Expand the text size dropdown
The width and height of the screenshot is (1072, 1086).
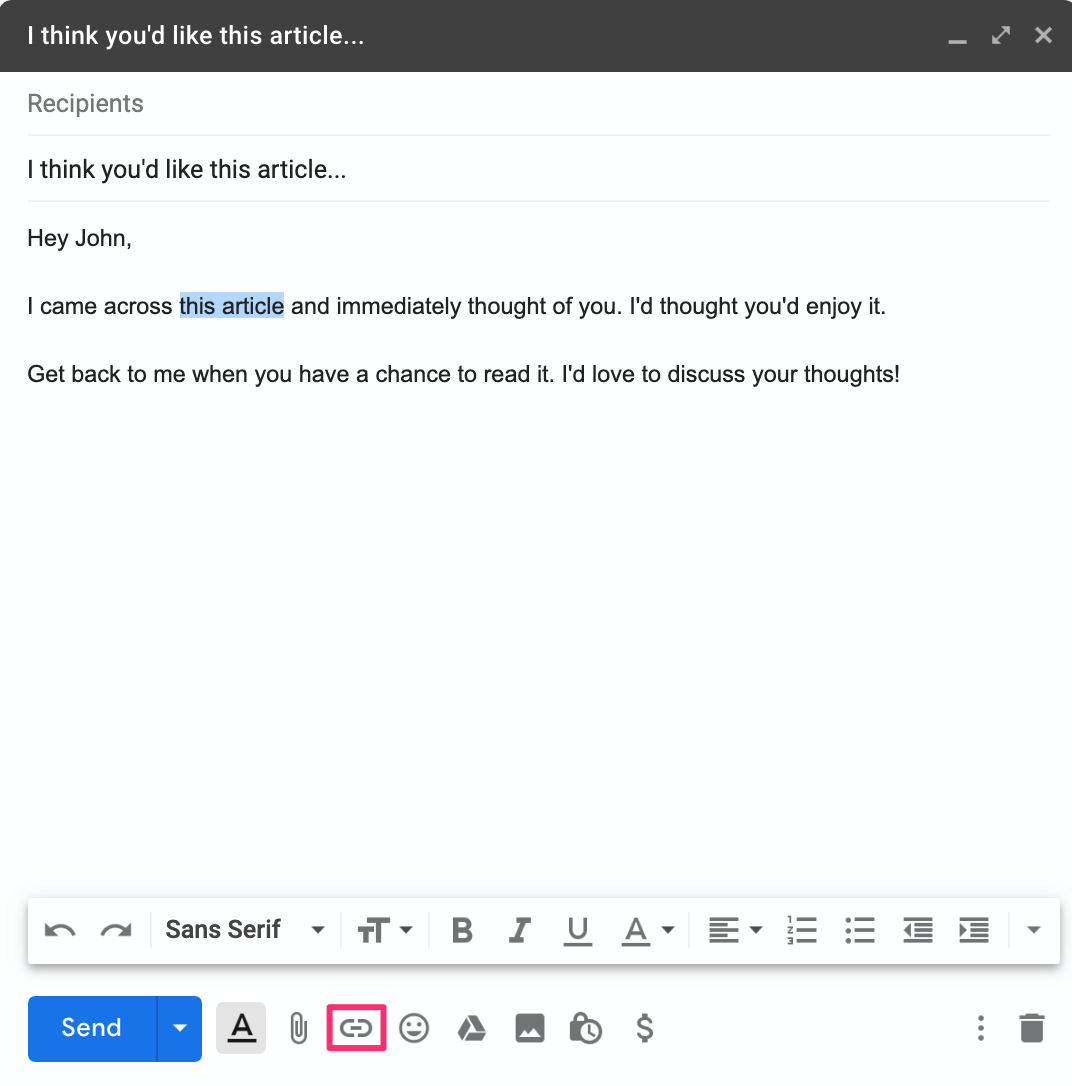(385, 930)
